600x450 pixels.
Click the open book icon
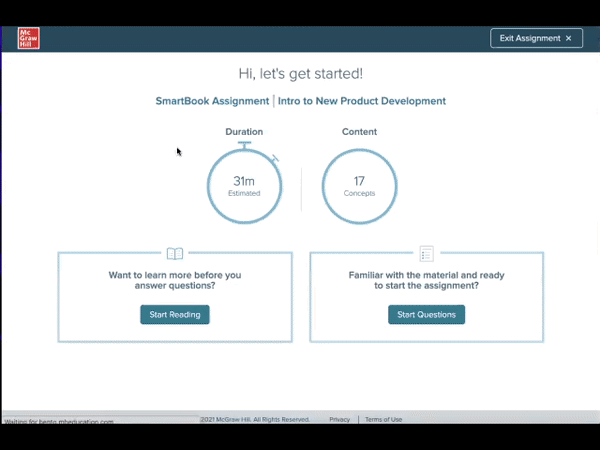[175, 254]
